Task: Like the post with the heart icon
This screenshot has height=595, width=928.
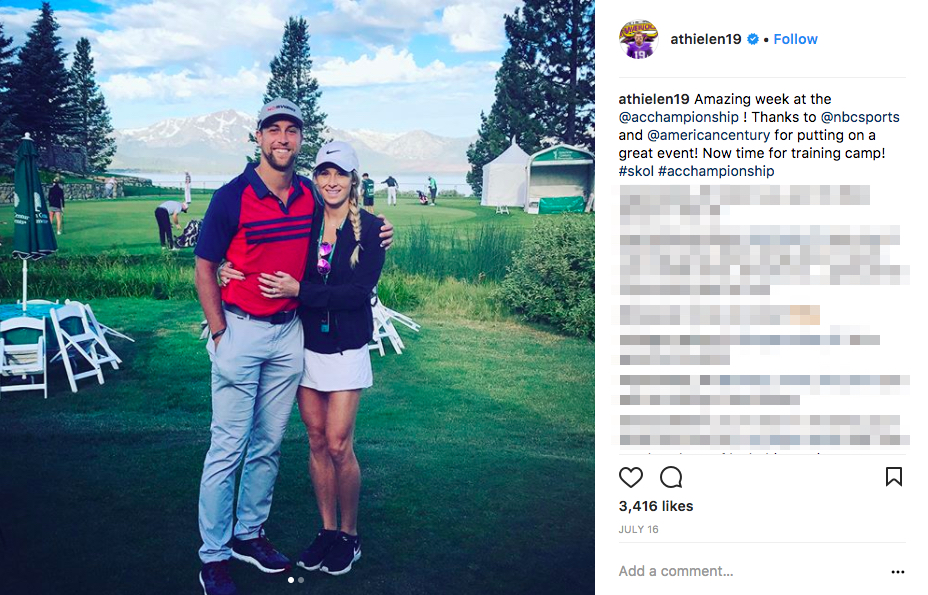Action: pyautogui.click(x=630, y=477)
